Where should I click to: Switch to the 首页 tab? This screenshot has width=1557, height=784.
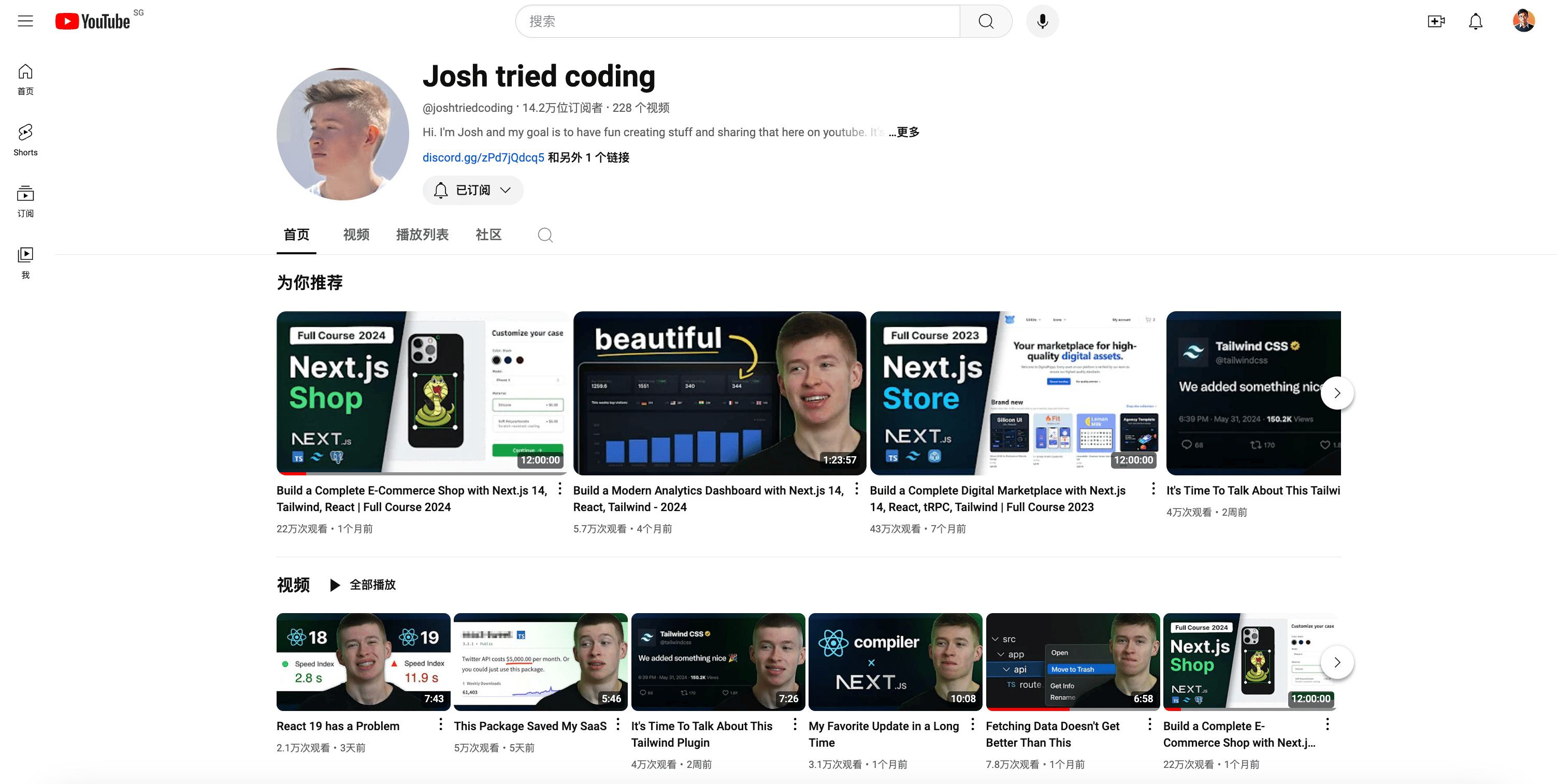[296, 235]
